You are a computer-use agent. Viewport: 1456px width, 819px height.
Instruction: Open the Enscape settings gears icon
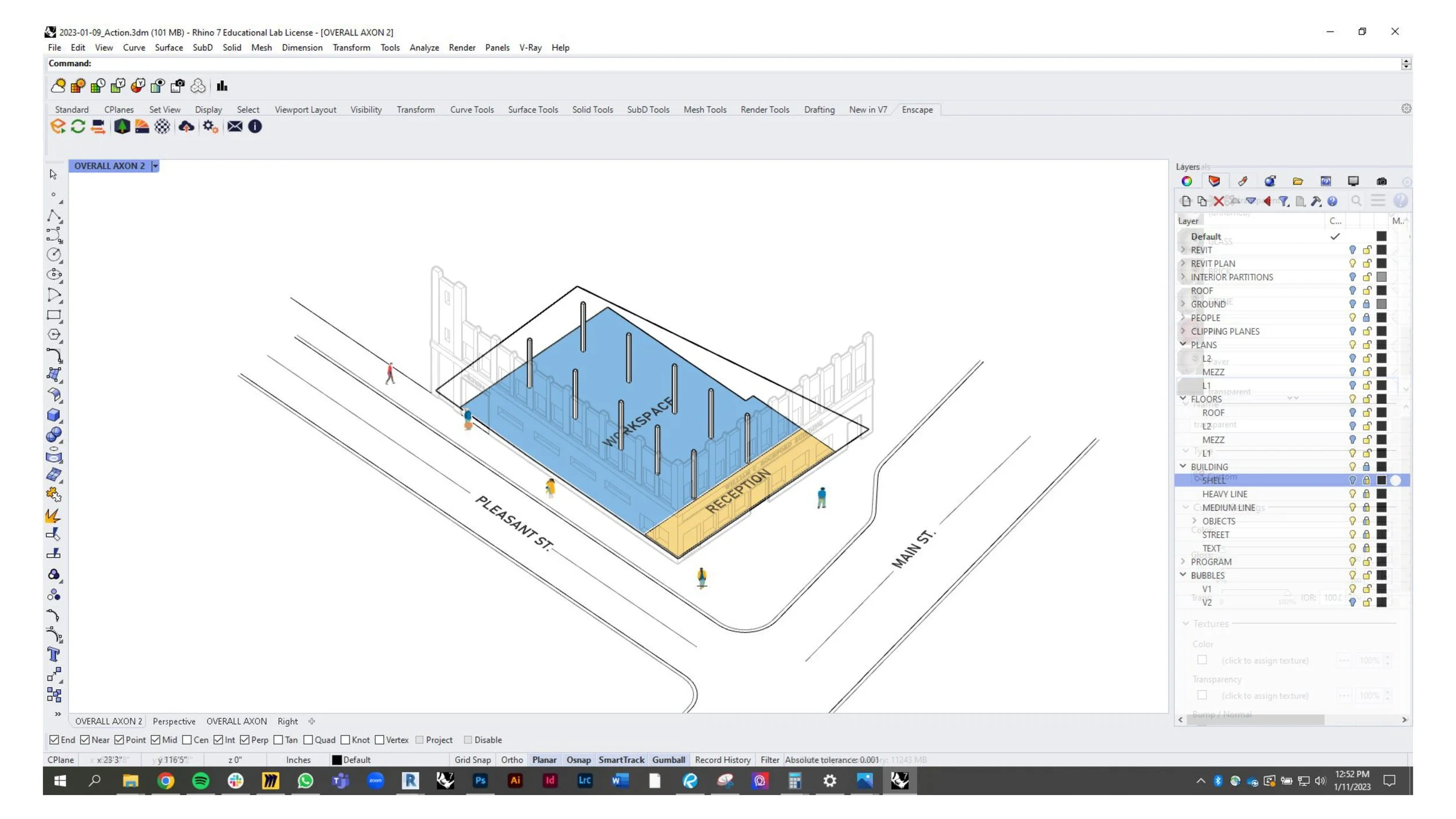(x=210, y=126)
